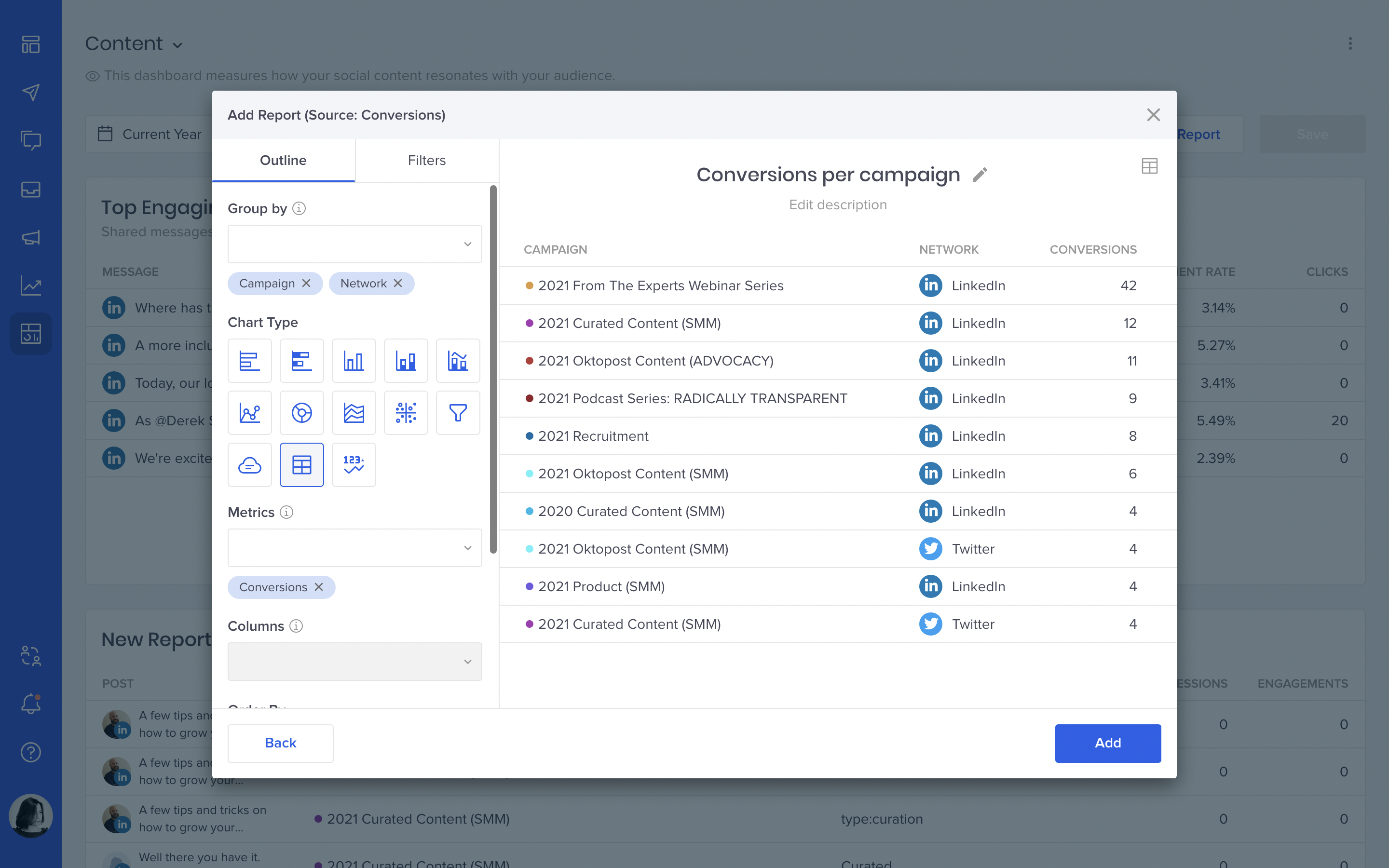
Task: Click the pencil icon to edit title
Action: 980,175
